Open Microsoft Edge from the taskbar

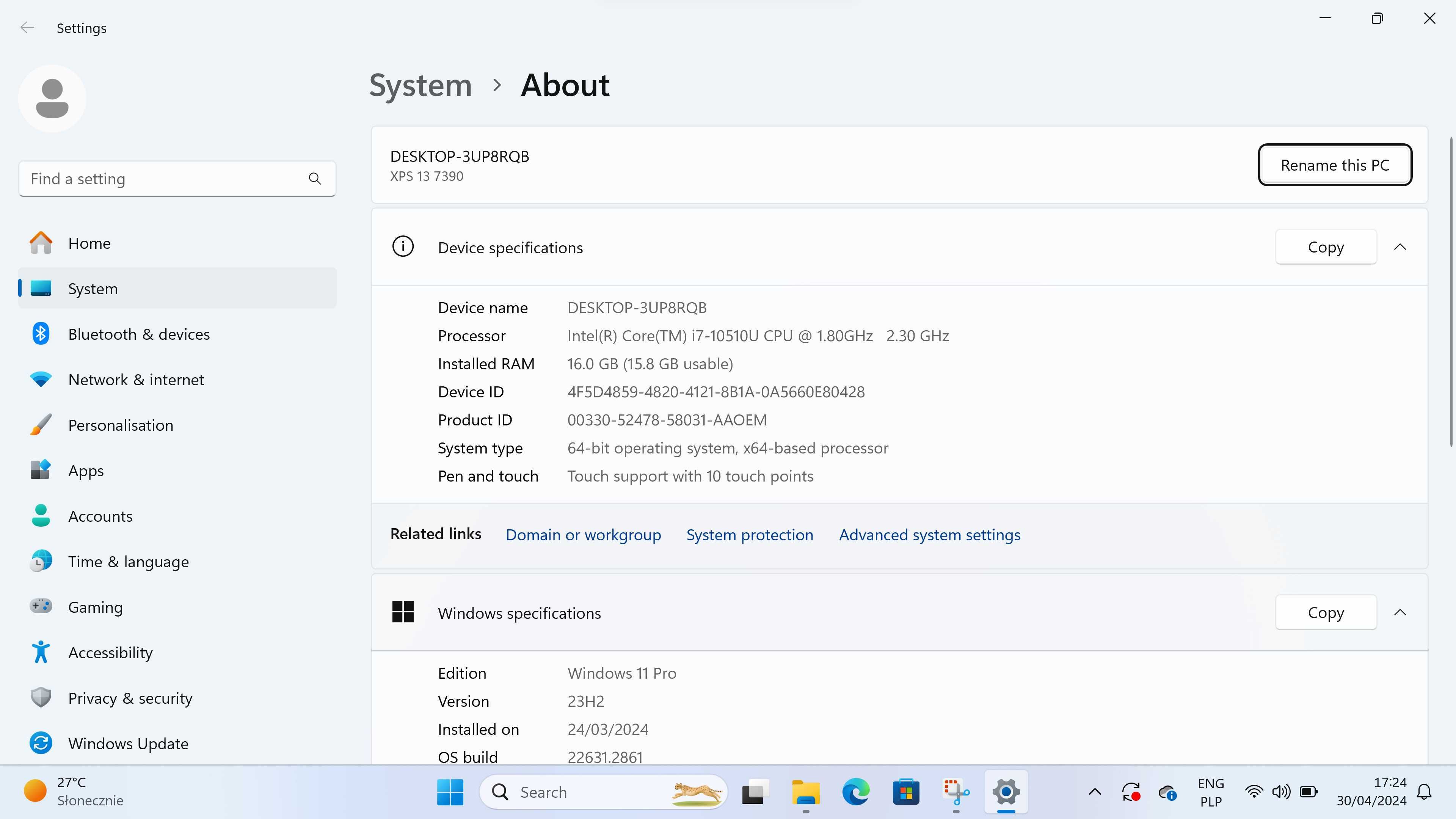(x=856, y=792)
